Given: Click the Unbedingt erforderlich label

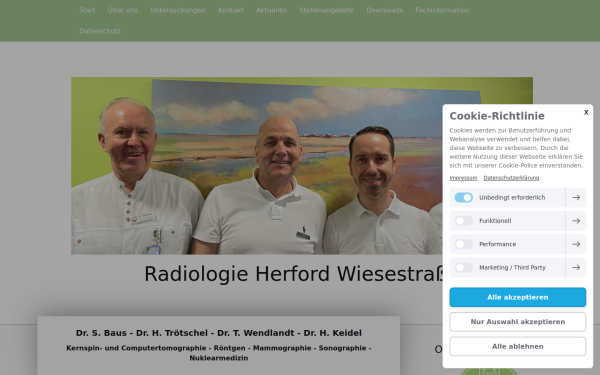Looking at the screenshot, I should (x=512, y=197).
